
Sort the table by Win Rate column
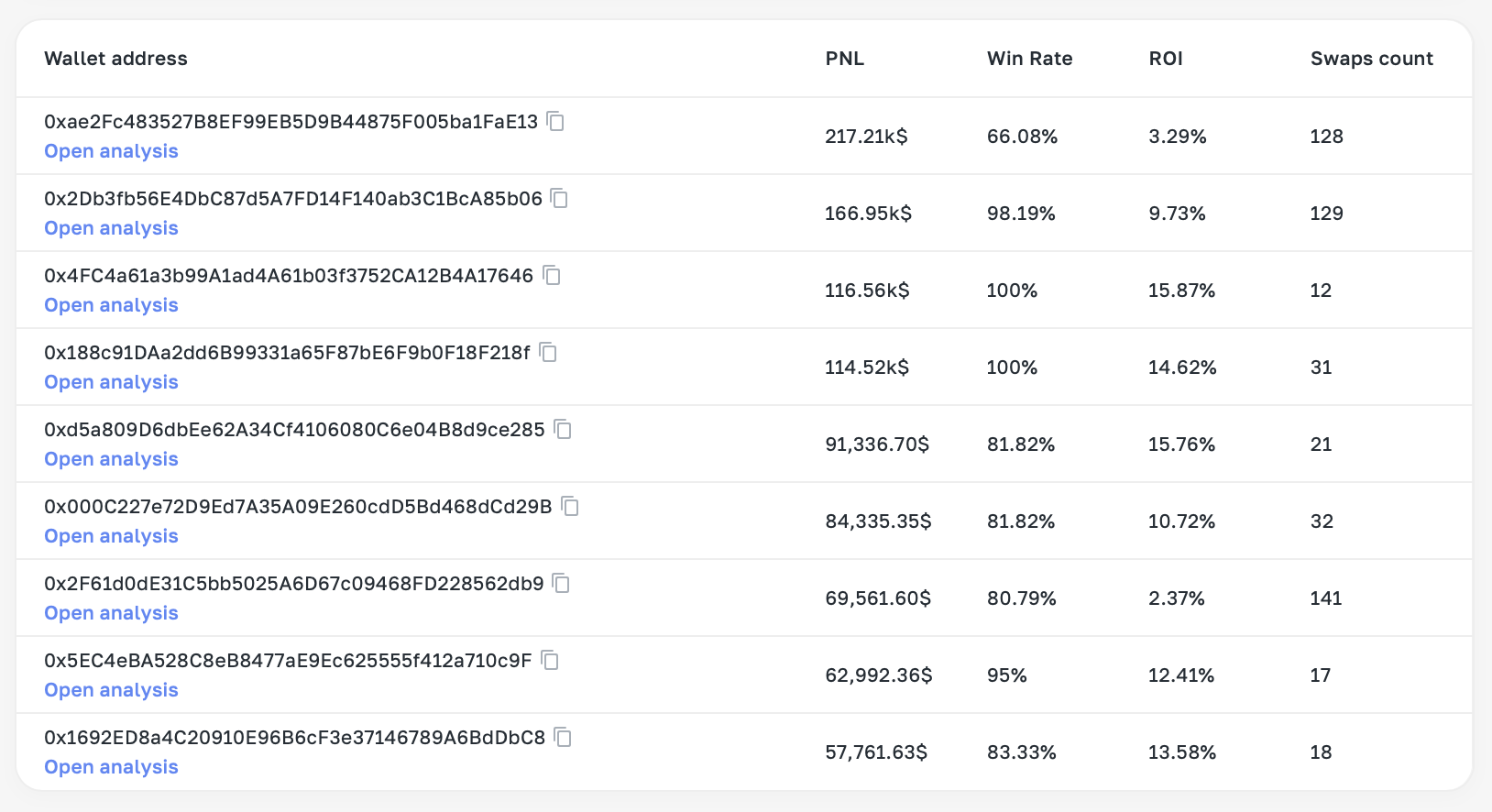[x=1028, y=58]
